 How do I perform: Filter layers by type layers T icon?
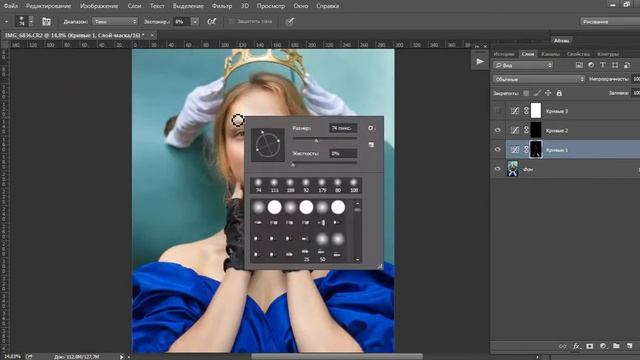pos(603,65)
